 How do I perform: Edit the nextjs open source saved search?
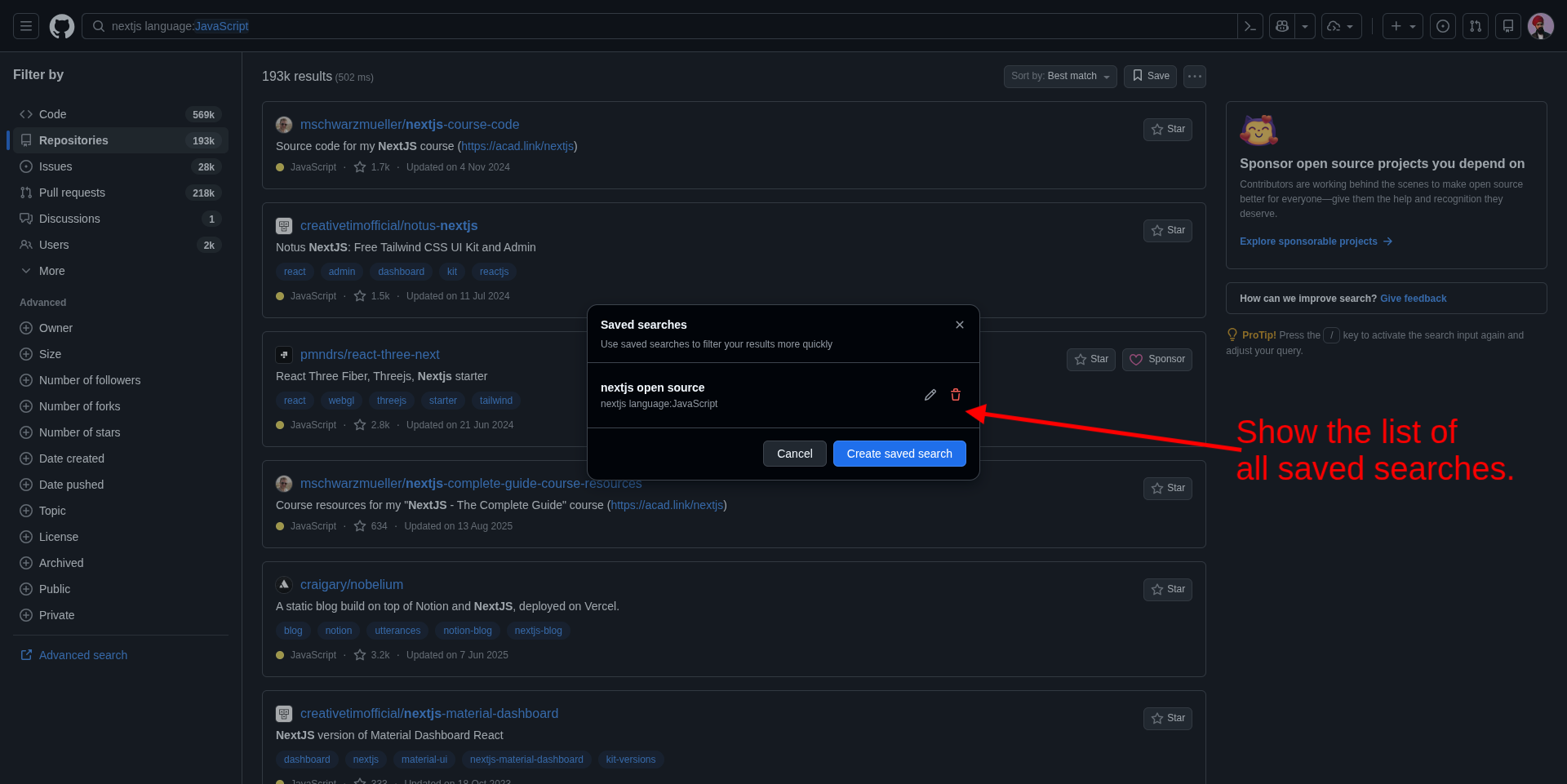[x=930, y=395]
